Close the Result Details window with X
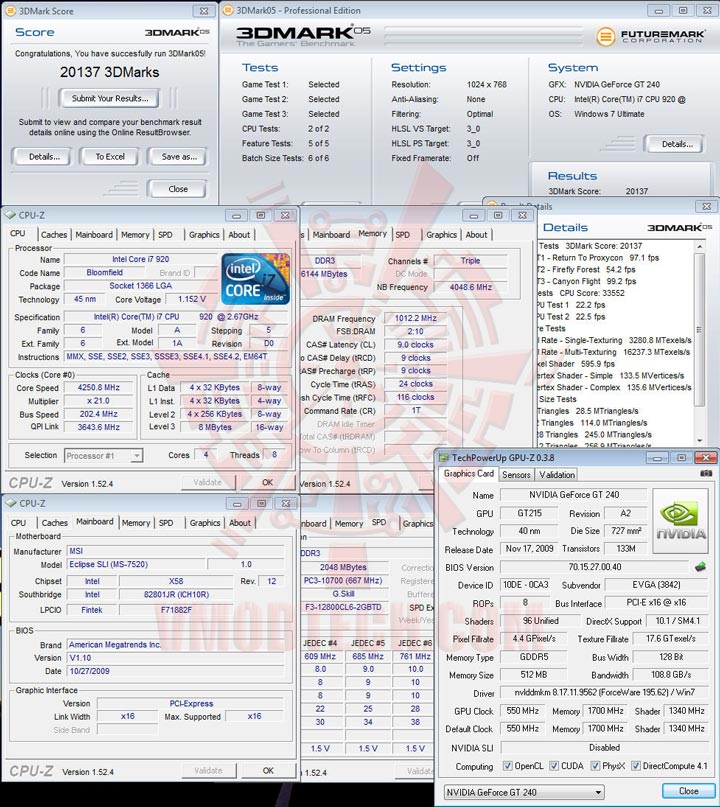Screen dimensions: 720x807 (x=707, y=206)
